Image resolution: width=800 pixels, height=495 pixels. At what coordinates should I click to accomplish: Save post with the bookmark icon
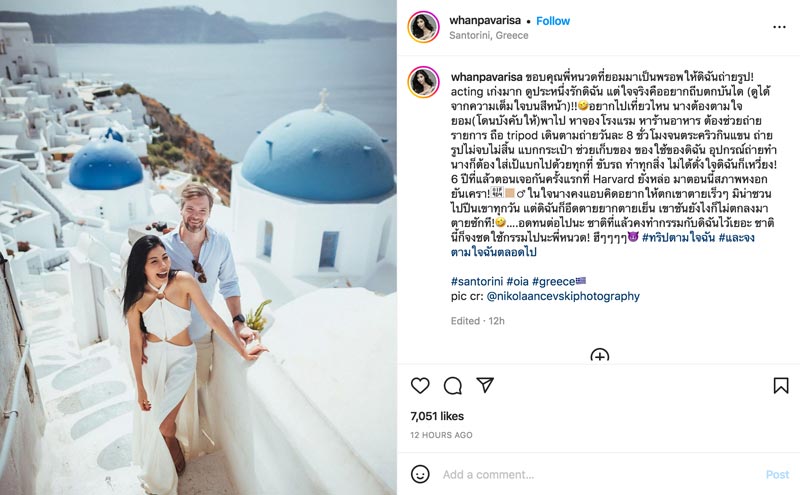tap(781, 385)
